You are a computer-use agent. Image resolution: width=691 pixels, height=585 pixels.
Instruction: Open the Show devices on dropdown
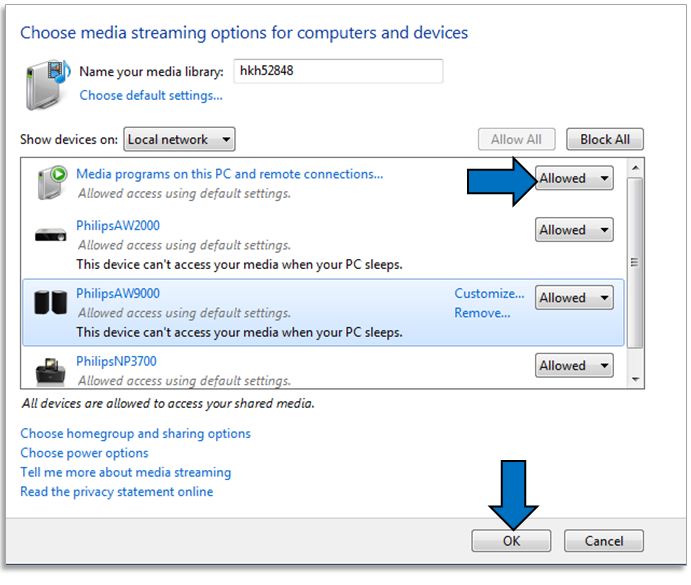tap(178, 140)
